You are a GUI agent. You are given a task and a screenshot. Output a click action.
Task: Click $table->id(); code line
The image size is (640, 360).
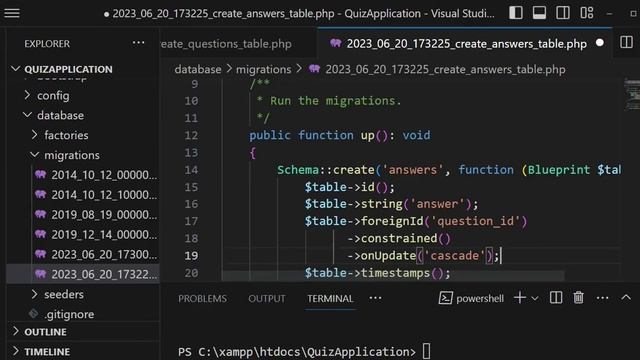350,187
